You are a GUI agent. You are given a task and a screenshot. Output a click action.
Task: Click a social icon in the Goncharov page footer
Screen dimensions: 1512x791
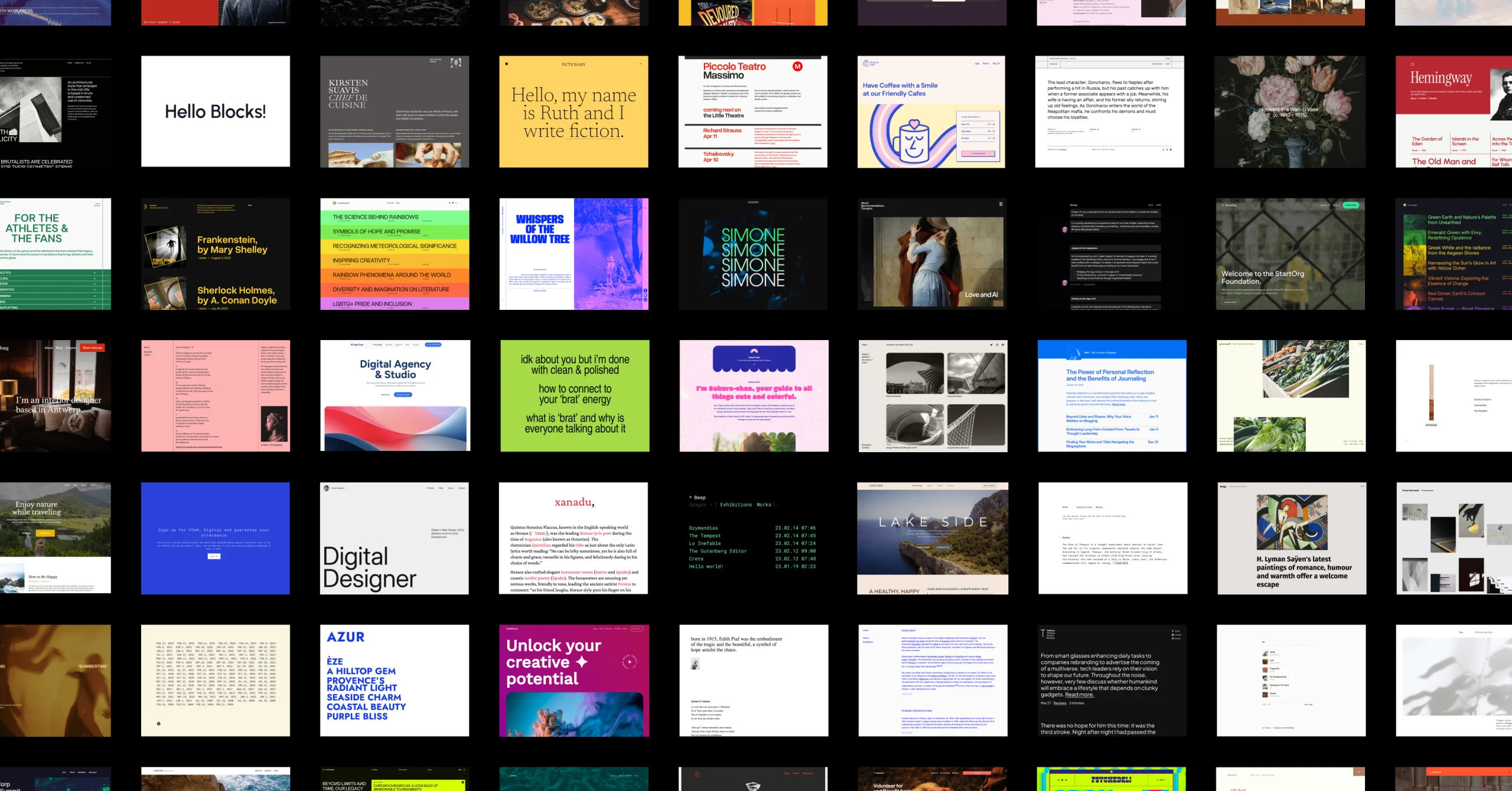1164,149
